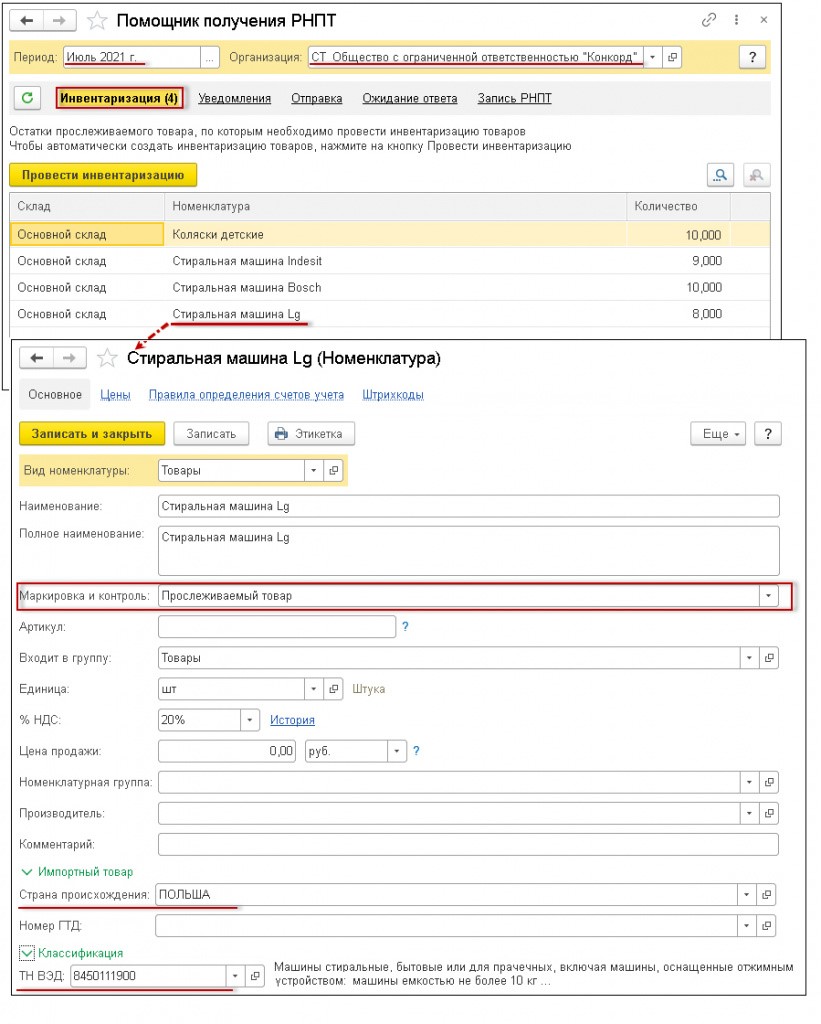
Task: Open the Номенклатурная группа item card
Action: 769,782
